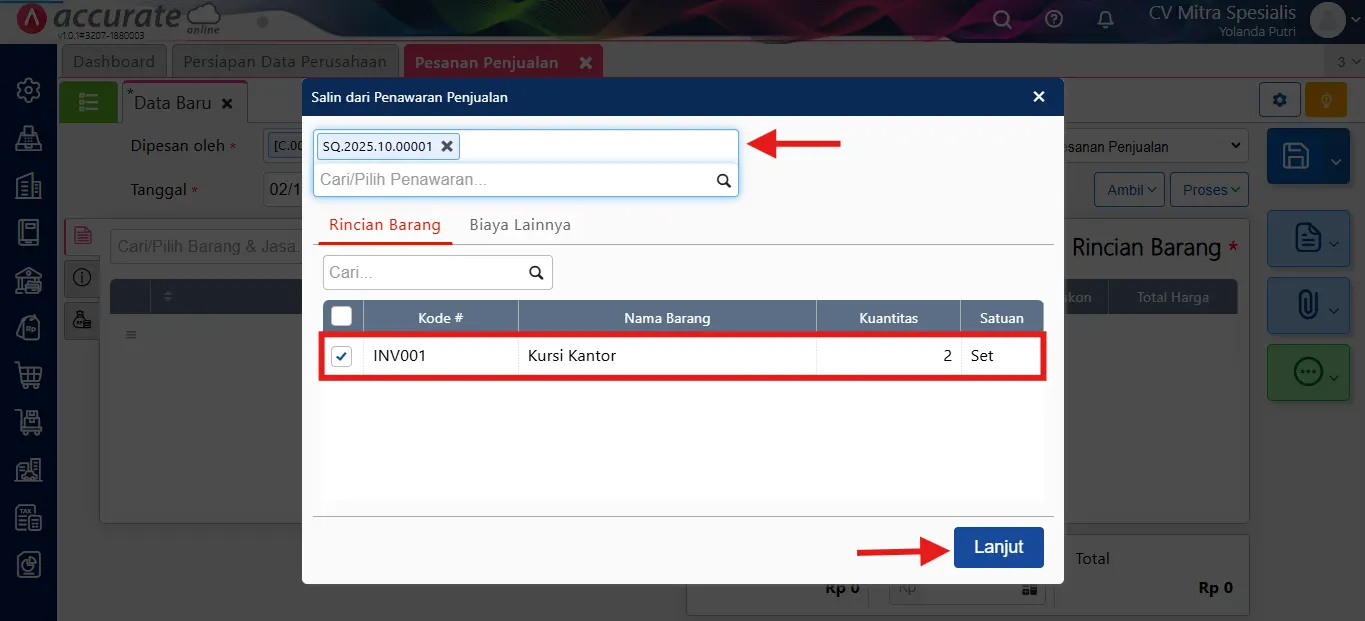Close the Salin dari Penawaran Penjualan dialog
The height and width of the screenshot is (621, 1365).
1039,97
